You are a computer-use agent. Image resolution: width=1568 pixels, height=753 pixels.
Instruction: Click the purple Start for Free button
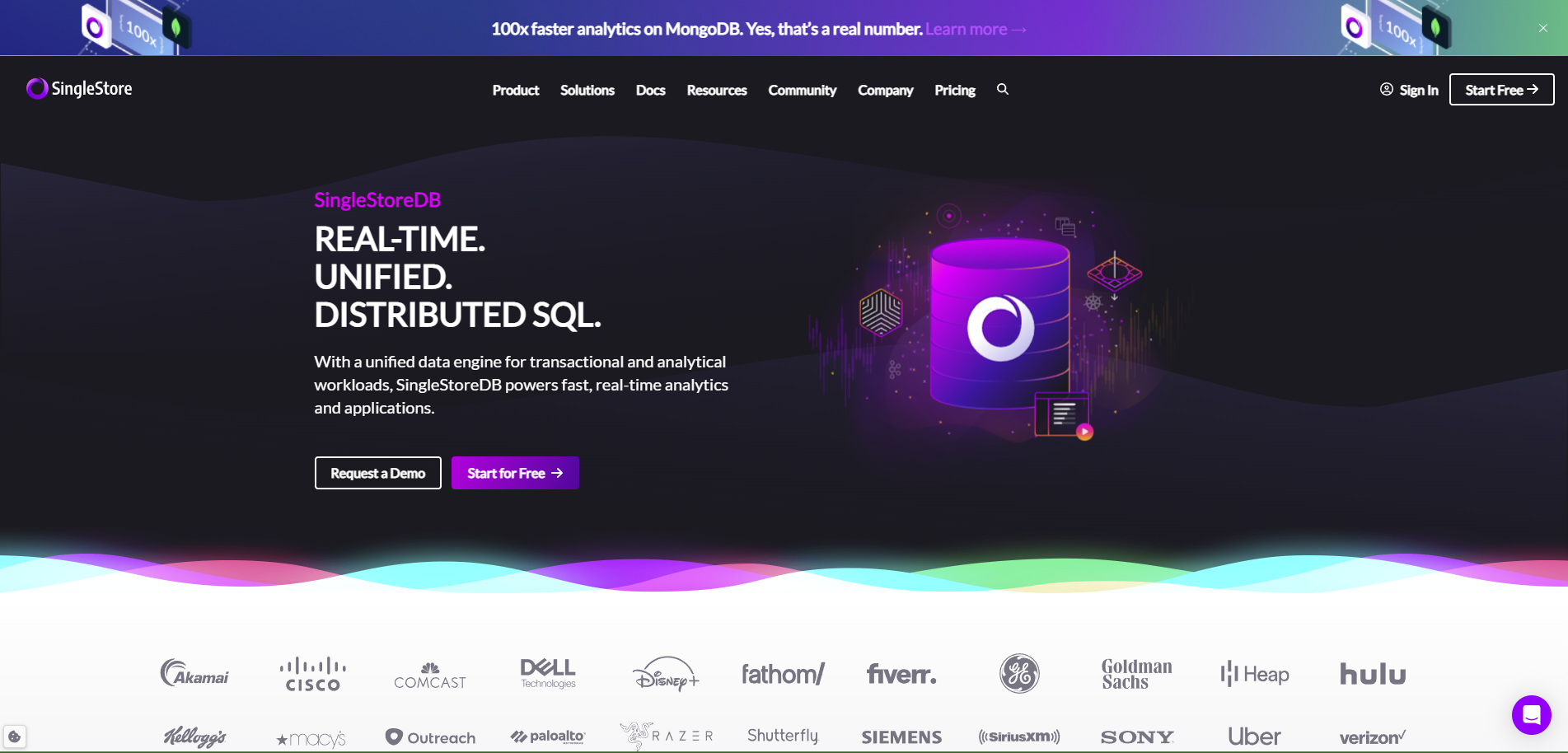515,473
